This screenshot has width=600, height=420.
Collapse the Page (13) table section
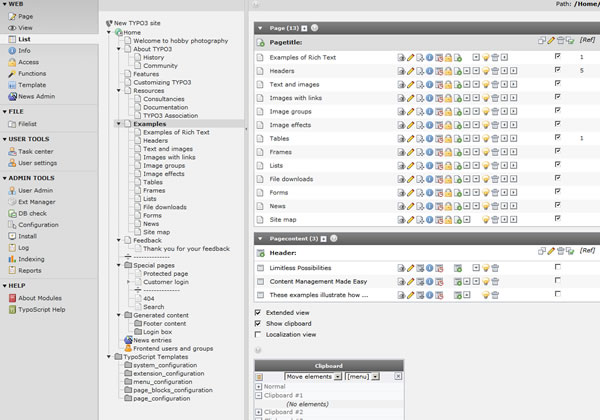point(261,28)
